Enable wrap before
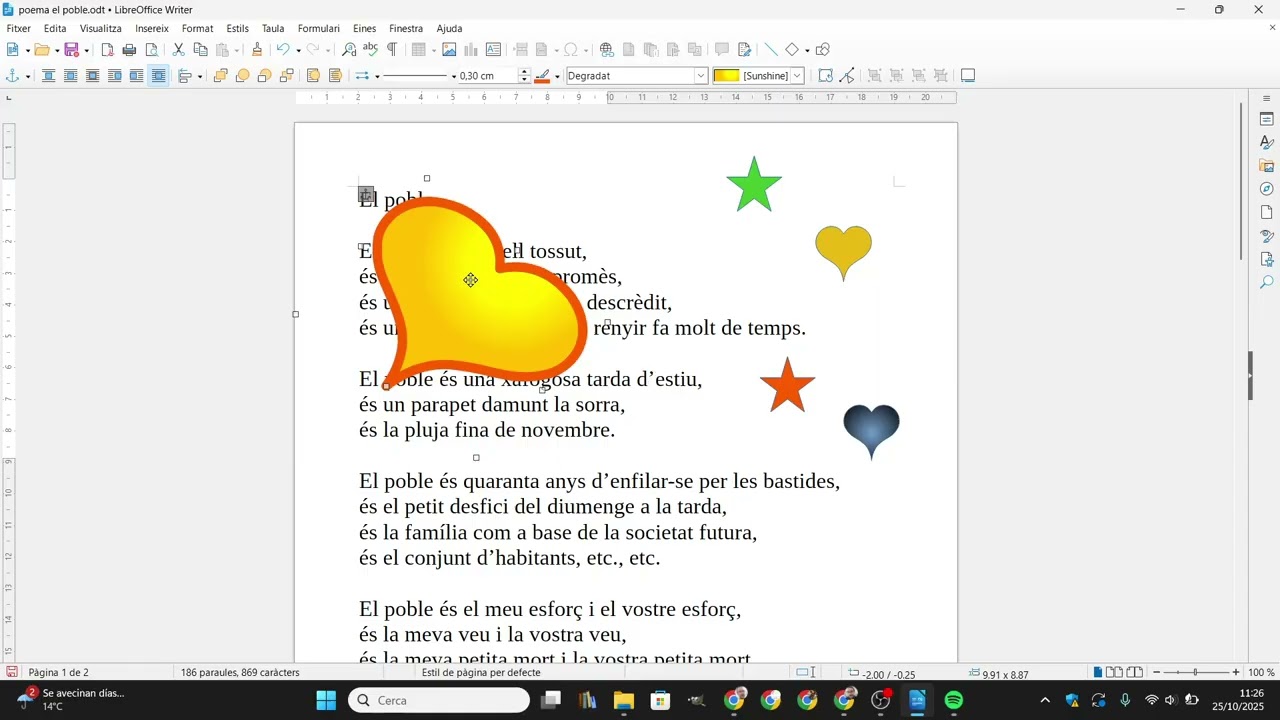This screenshot has height=720, width=1280. (x=114, y=76)
